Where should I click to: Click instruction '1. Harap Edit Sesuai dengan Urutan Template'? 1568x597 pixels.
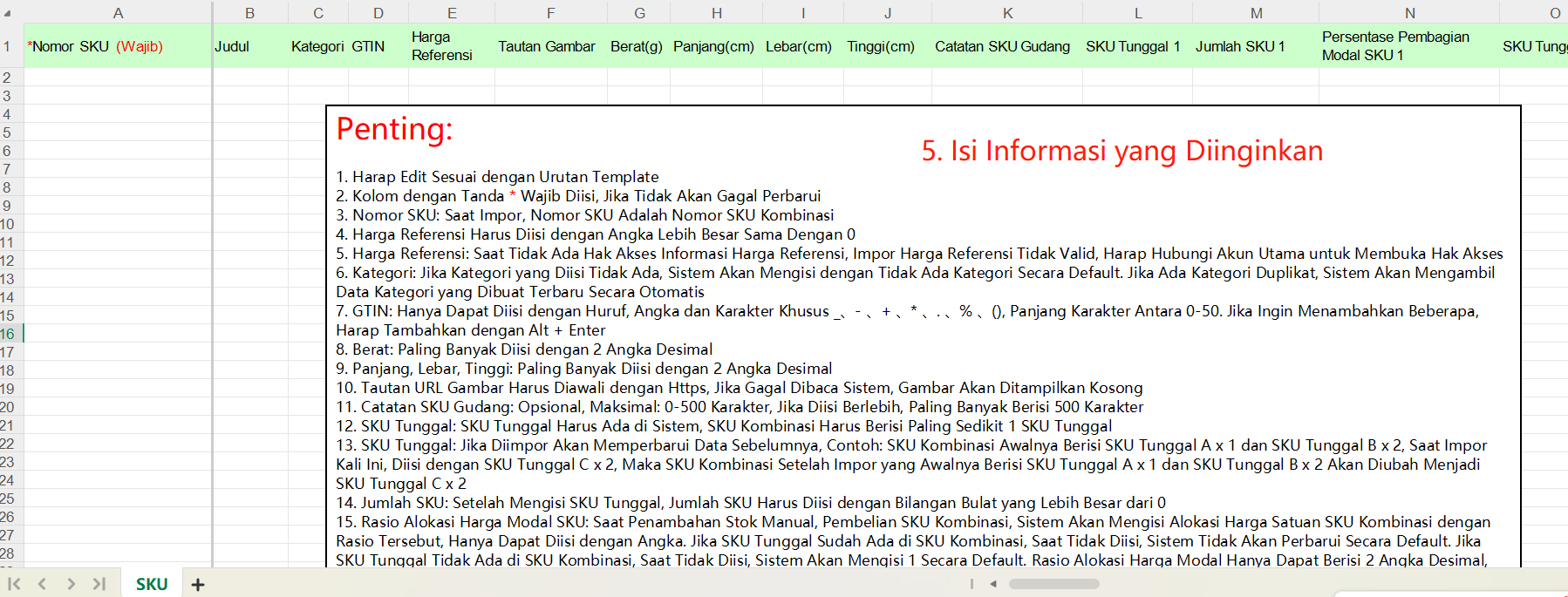pos(497,177)
